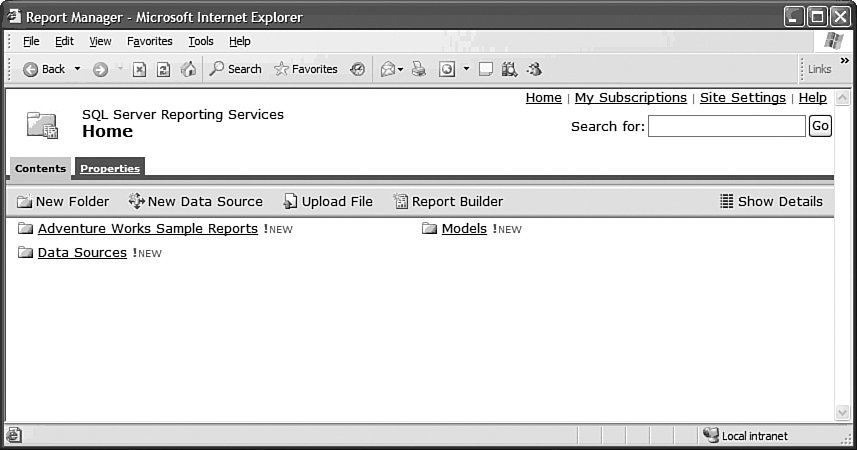
Task: Click in the Search for text field
Action: pos(726,126)
